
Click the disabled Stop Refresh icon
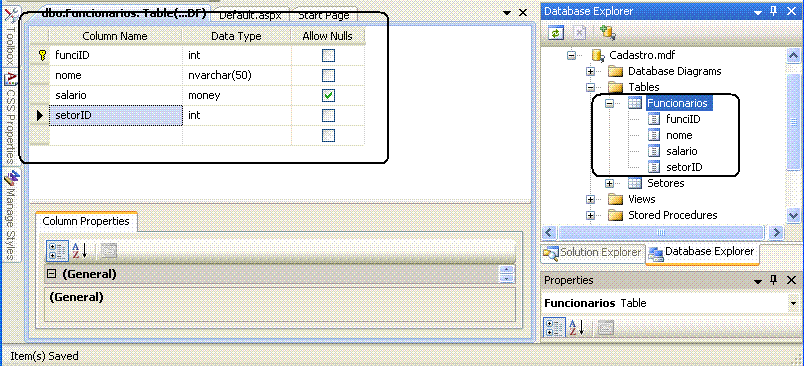click(579, 33)
